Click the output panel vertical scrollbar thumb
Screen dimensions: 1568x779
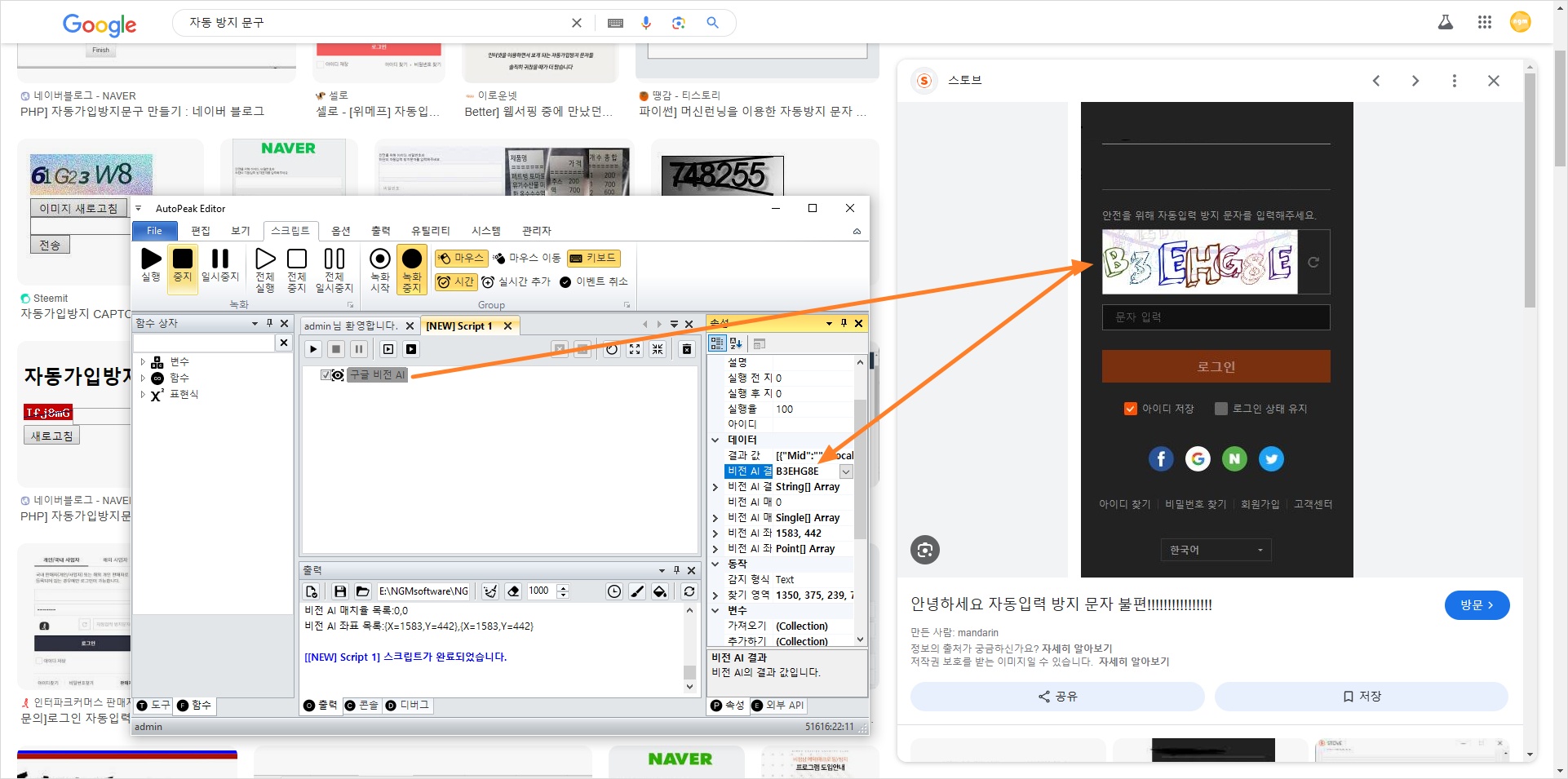pos(689,672)
